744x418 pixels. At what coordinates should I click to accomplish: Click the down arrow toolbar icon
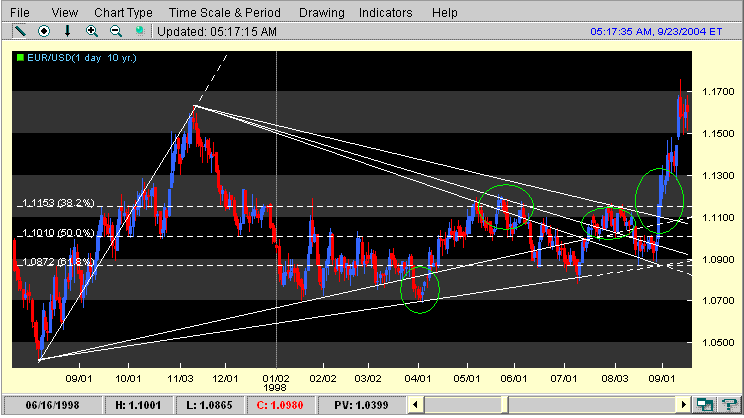point(67,31)
